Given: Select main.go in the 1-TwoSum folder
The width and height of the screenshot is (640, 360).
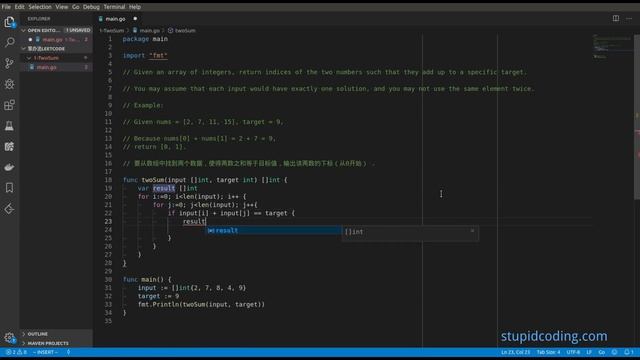Looking at the screenshot, I should pyautogui.click(x=56, y=67).
